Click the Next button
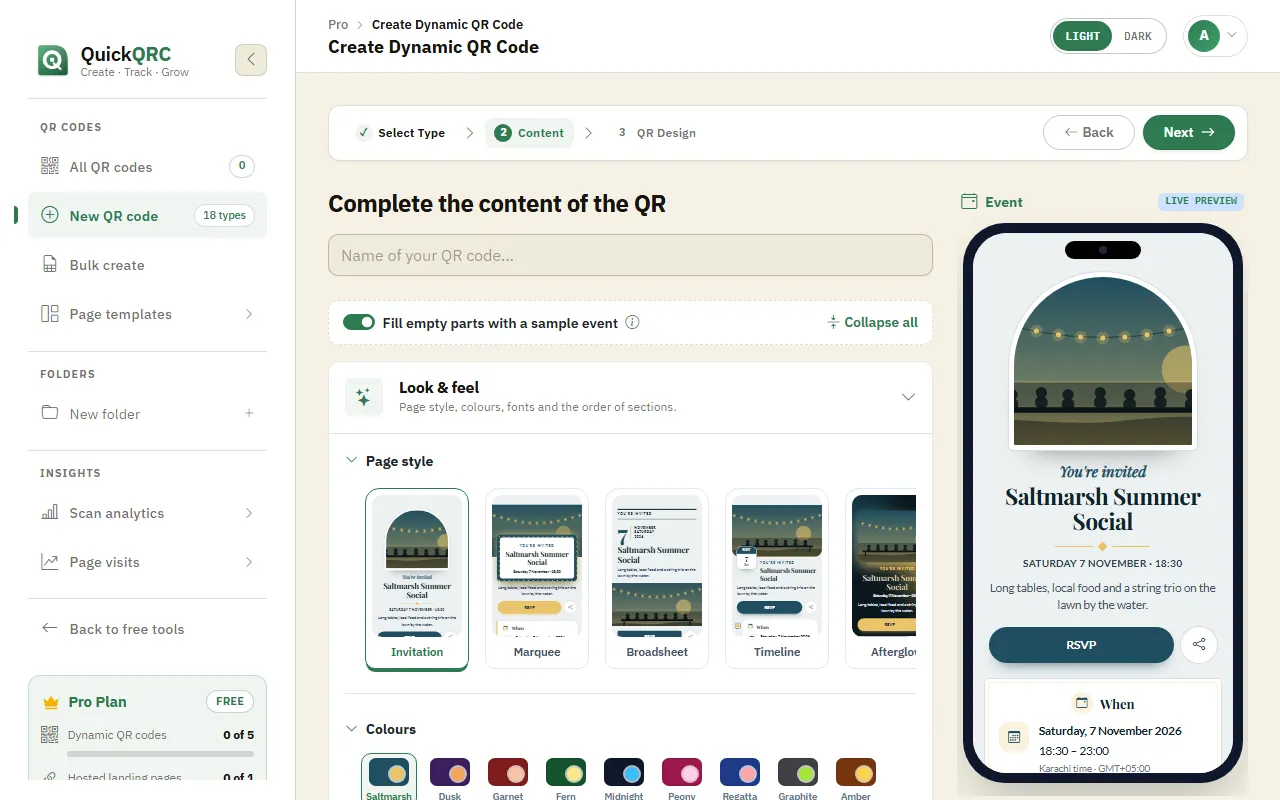 click(x=1189, y=132)
